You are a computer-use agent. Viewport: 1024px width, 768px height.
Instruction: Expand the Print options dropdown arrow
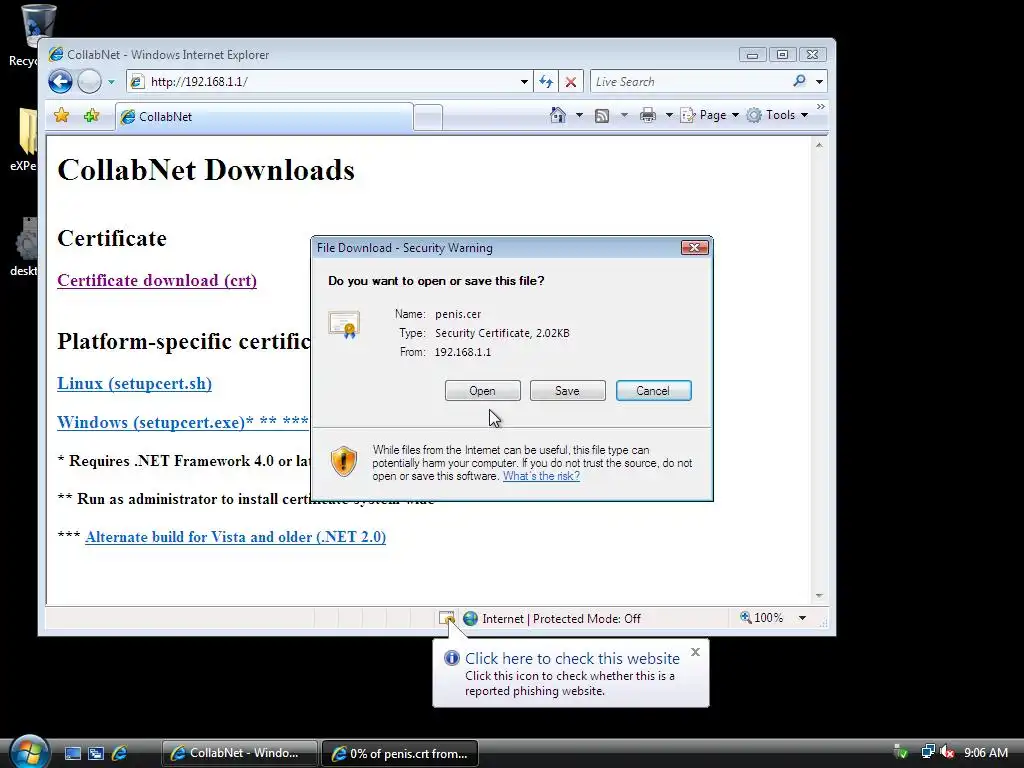point(669,116)
